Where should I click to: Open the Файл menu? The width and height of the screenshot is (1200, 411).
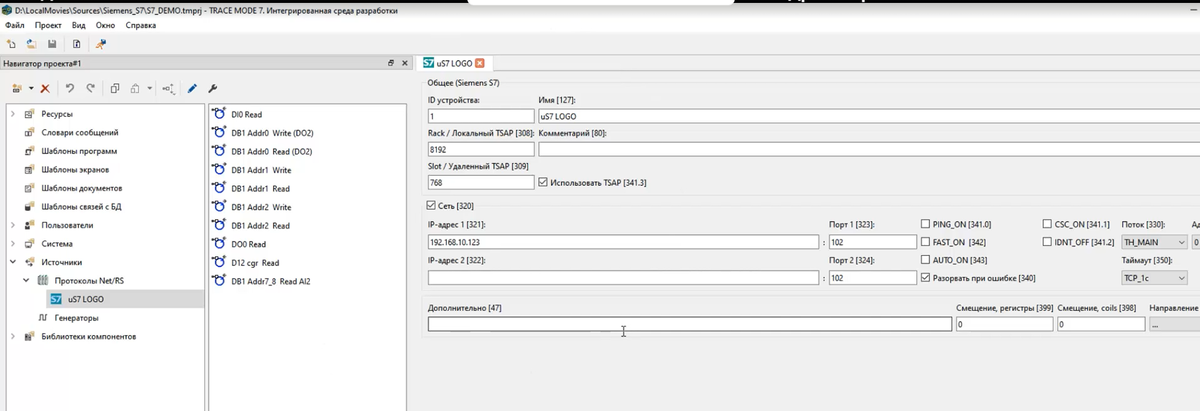pyautogui.click(x=15, y=25)
